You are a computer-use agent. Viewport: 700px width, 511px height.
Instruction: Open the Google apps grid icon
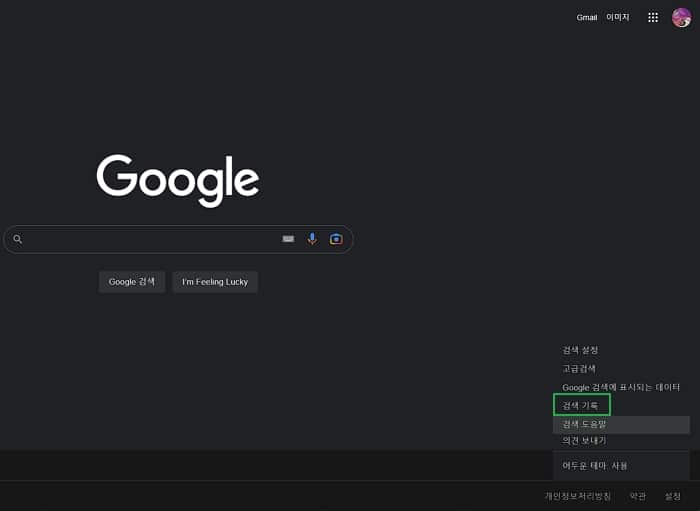coord(653,17)
